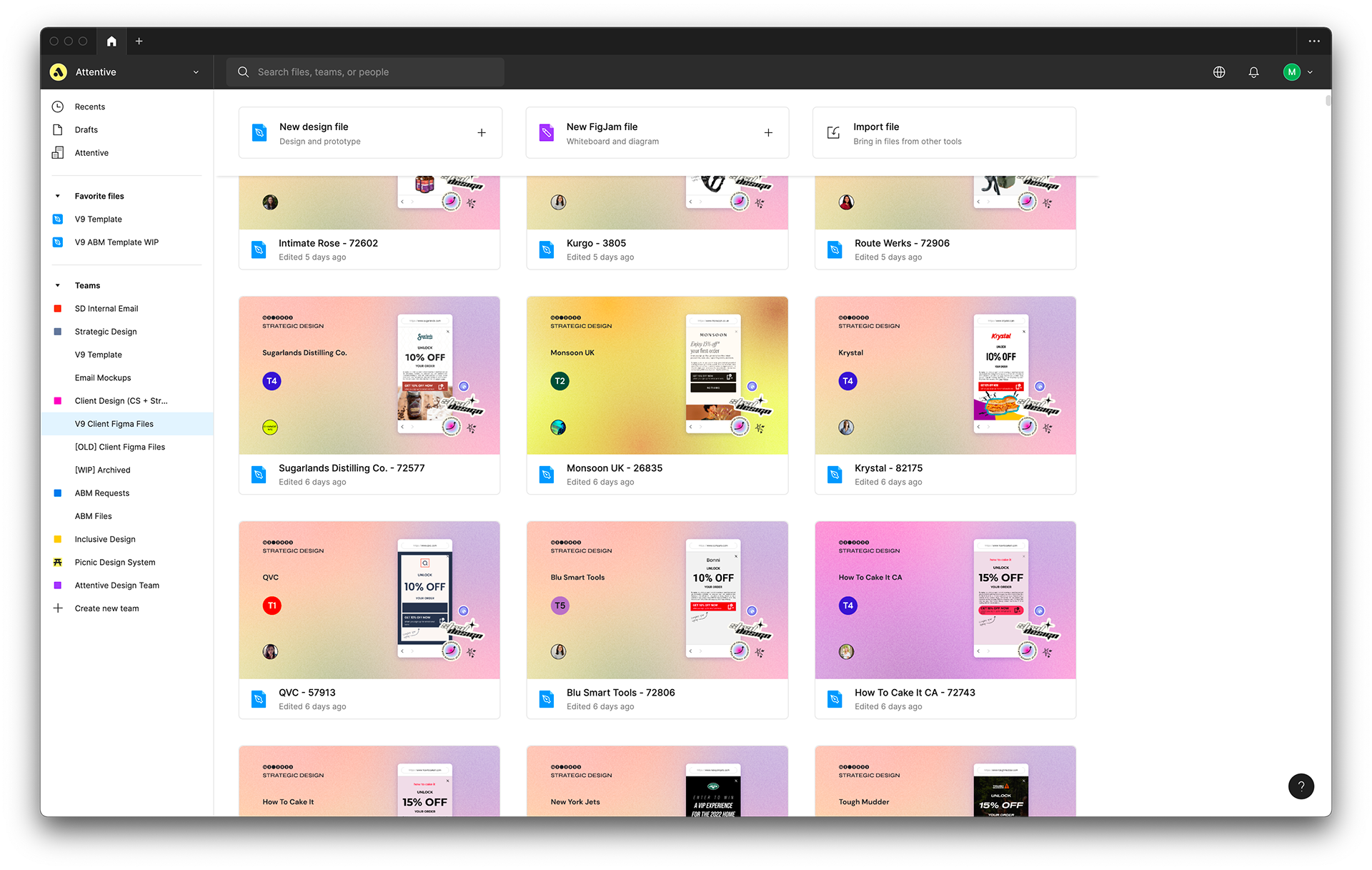Image resolution: width=1372 pixels, height=870 pixels.
Task: Open the How To Cake It CA thumbnail
Action: (x=945, y=600)
